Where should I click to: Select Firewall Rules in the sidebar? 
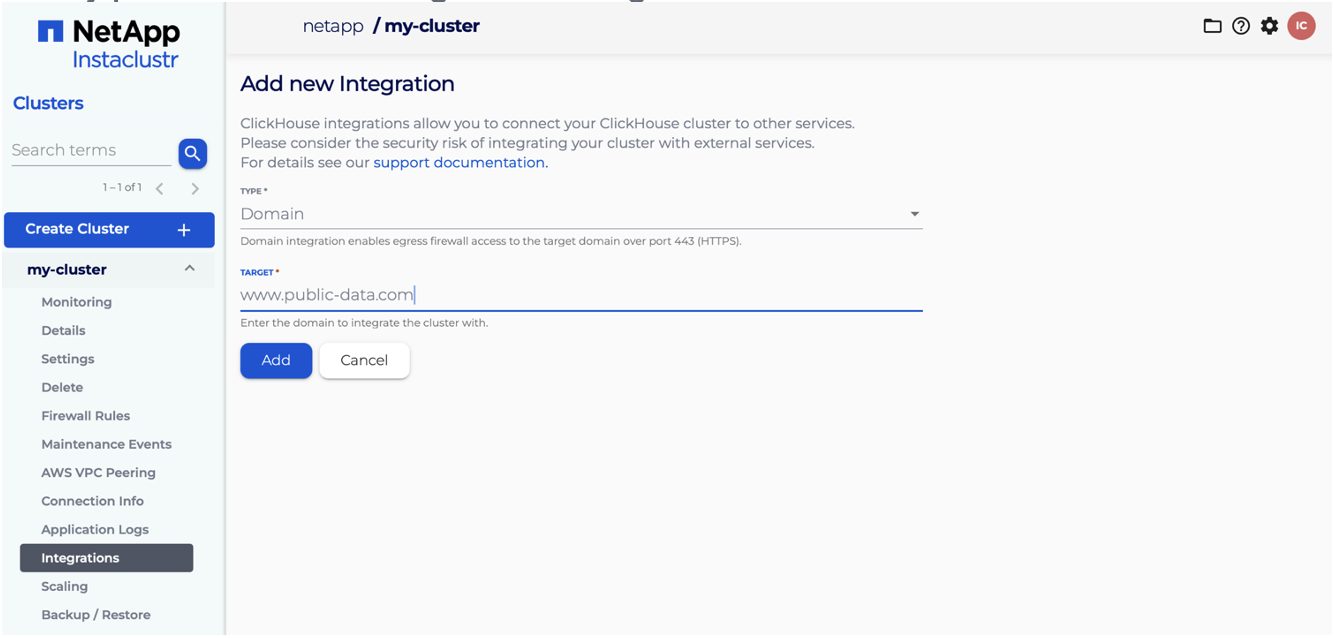pyautogui.click(x=85, y=416)
